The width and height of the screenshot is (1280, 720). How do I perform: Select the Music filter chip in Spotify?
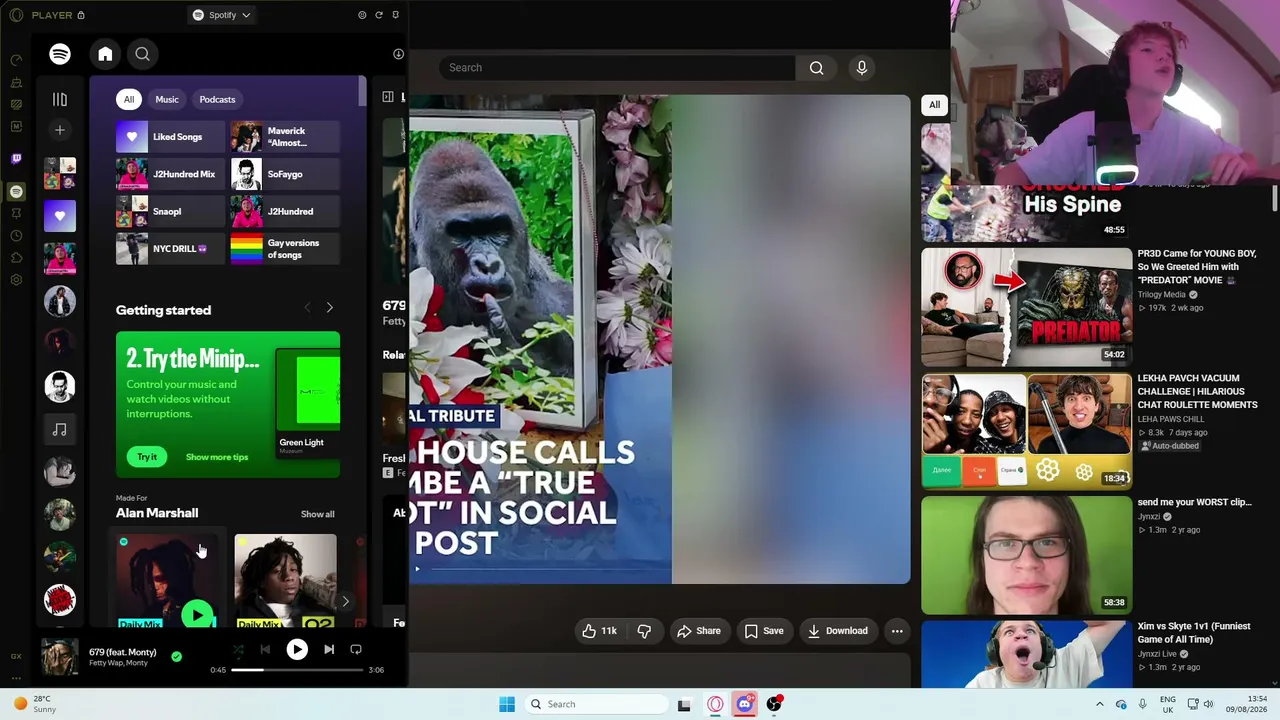pos(167,99)
